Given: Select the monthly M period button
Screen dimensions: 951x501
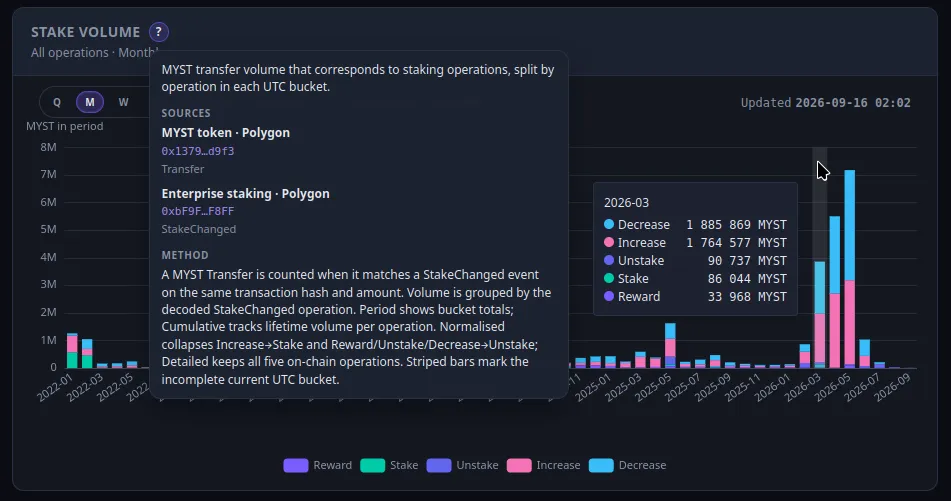Looking at the screenshot, I should [90, 102].
